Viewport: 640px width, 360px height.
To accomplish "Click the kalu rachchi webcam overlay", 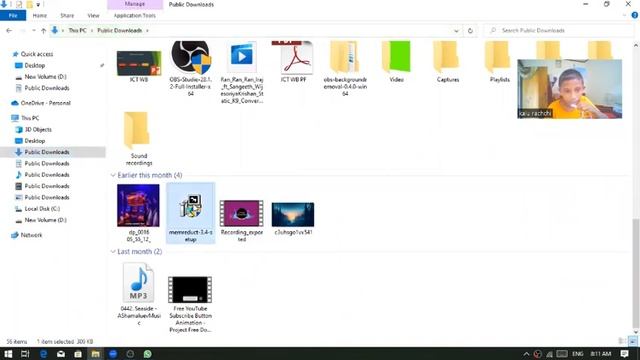I will [569, 89].
